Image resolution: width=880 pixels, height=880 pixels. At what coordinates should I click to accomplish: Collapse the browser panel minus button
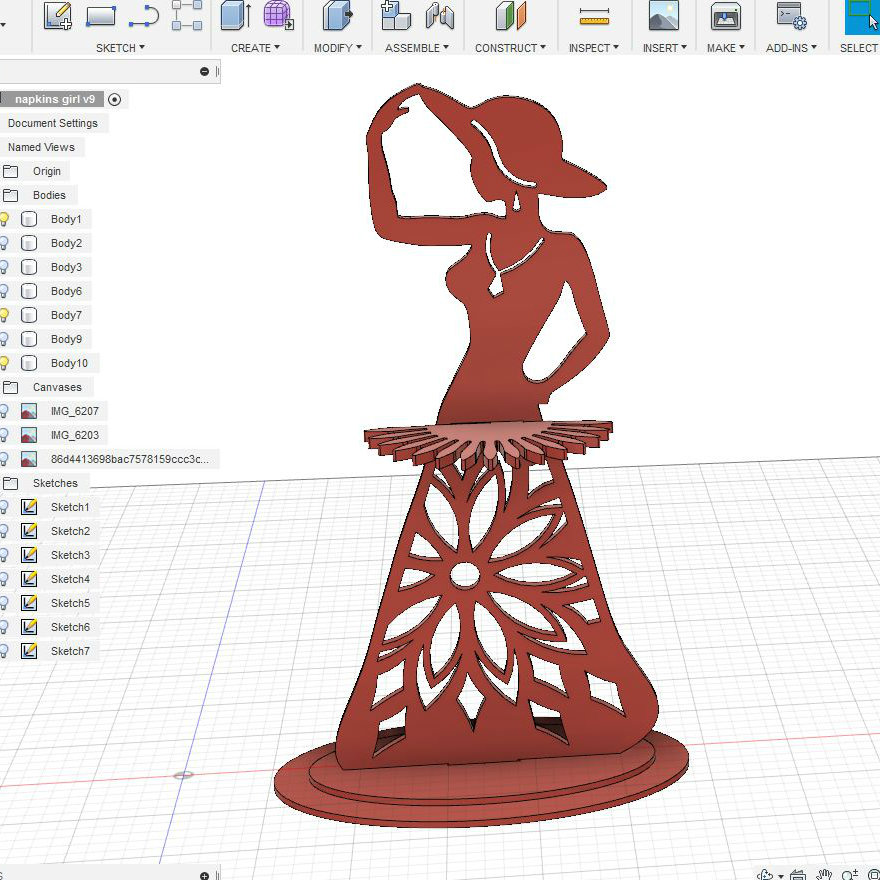204,71
